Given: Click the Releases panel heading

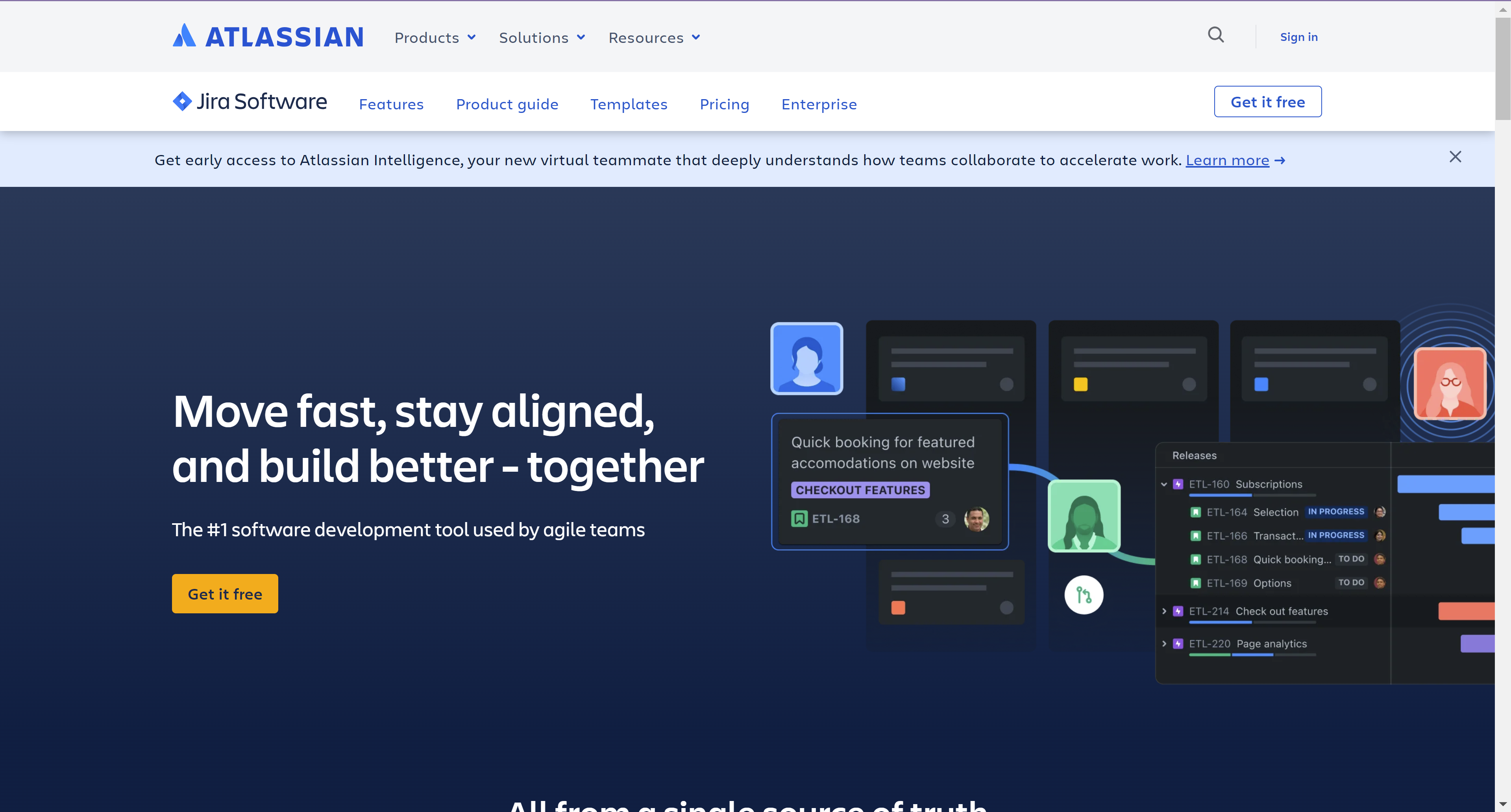Looking at the screenshot, I should tap(1194, 456).
